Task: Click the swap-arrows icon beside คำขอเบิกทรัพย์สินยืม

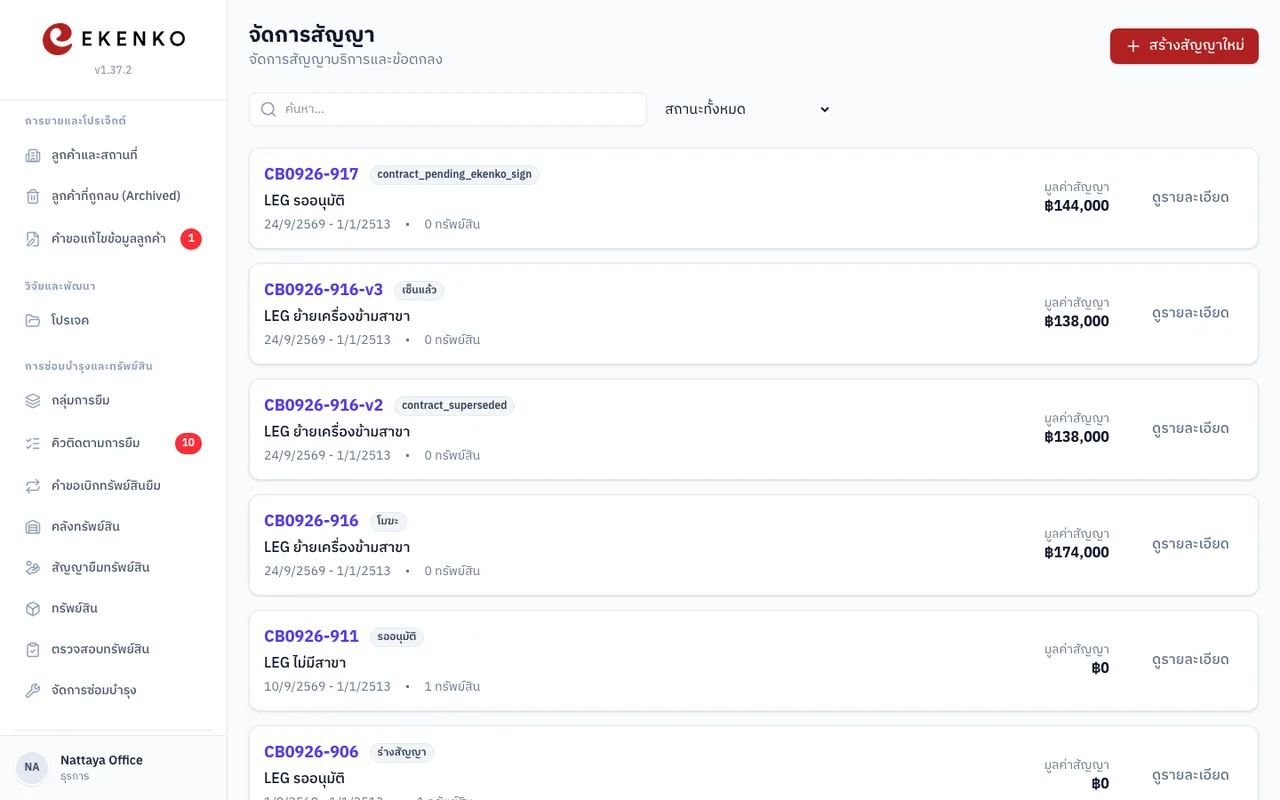Action: (33, 485)
